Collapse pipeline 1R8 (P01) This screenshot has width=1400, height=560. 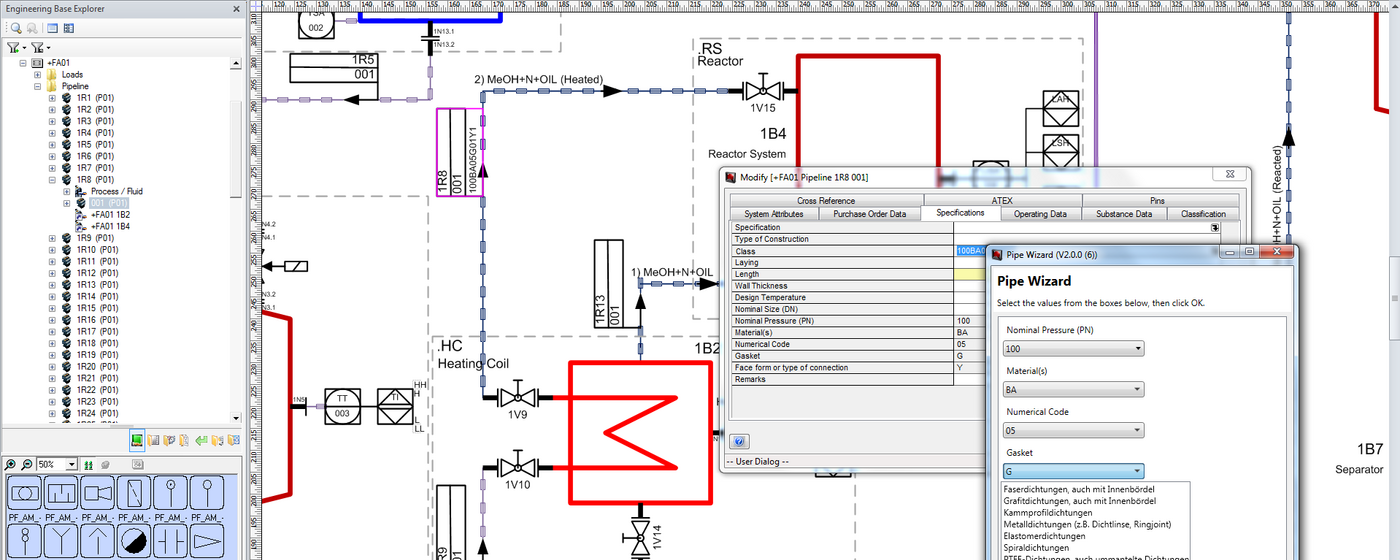pos(52,180)
